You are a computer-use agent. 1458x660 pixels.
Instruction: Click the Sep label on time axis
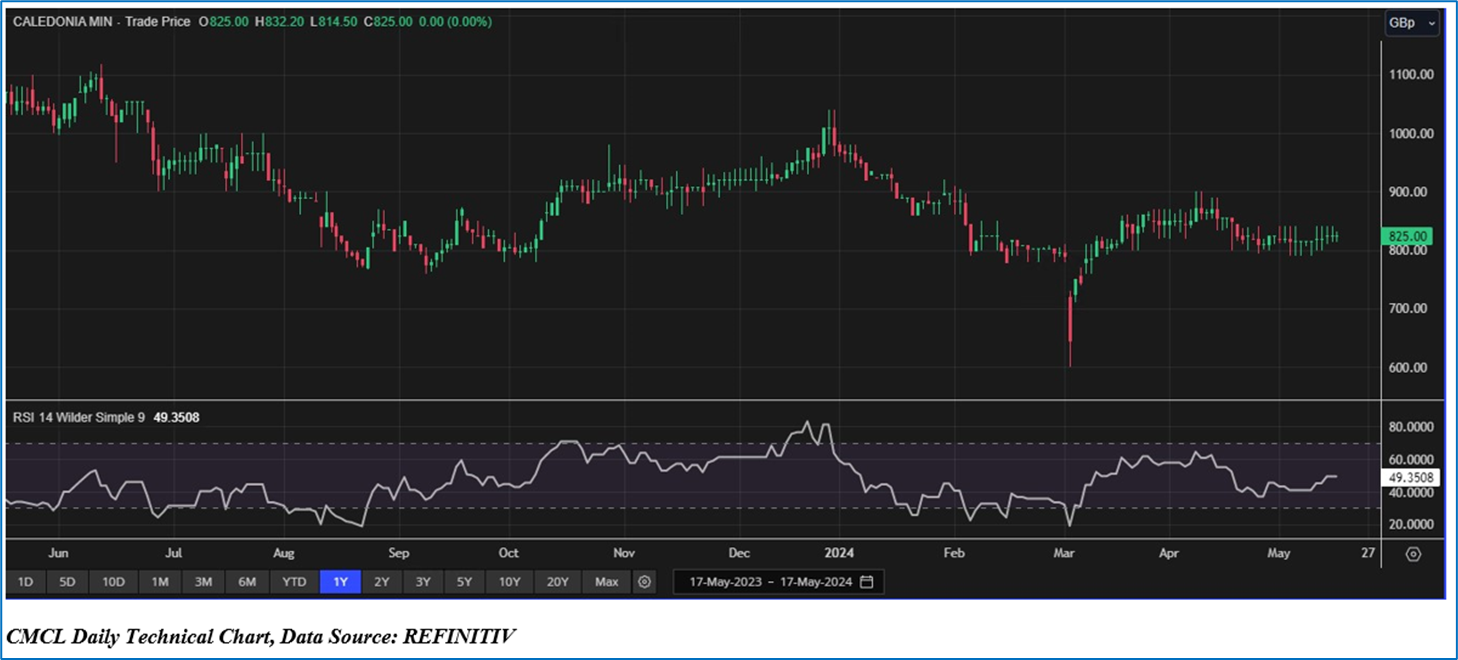click(399, 553)
